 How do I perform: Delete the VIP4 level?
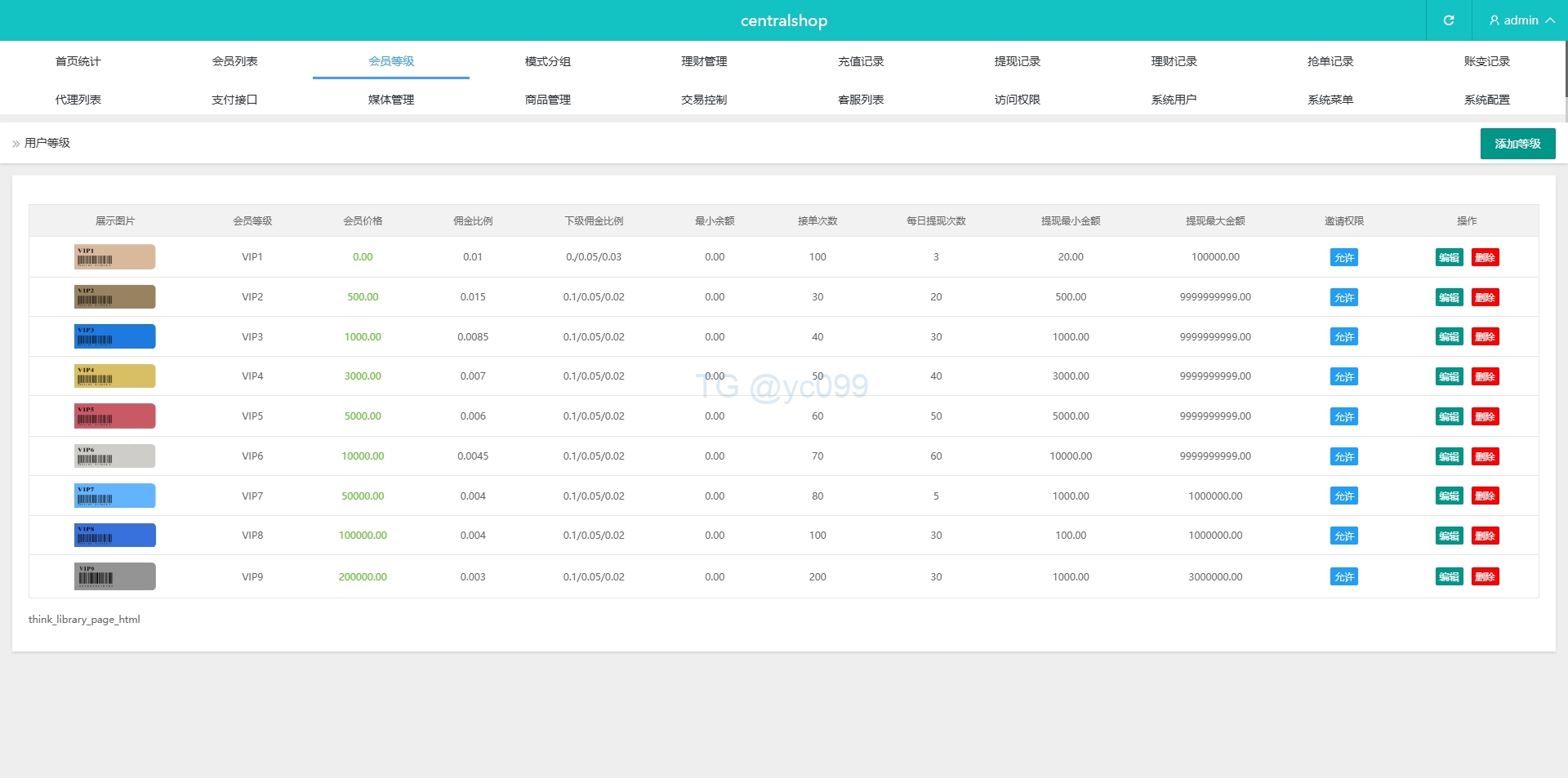(x=1485, y=377)
